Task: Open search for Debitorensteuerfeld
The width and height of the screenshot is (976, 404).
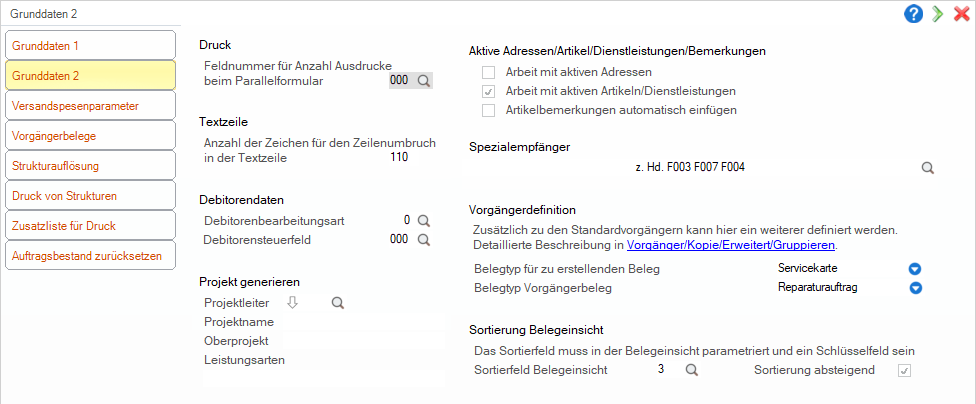Action: [x=423, y=239]
